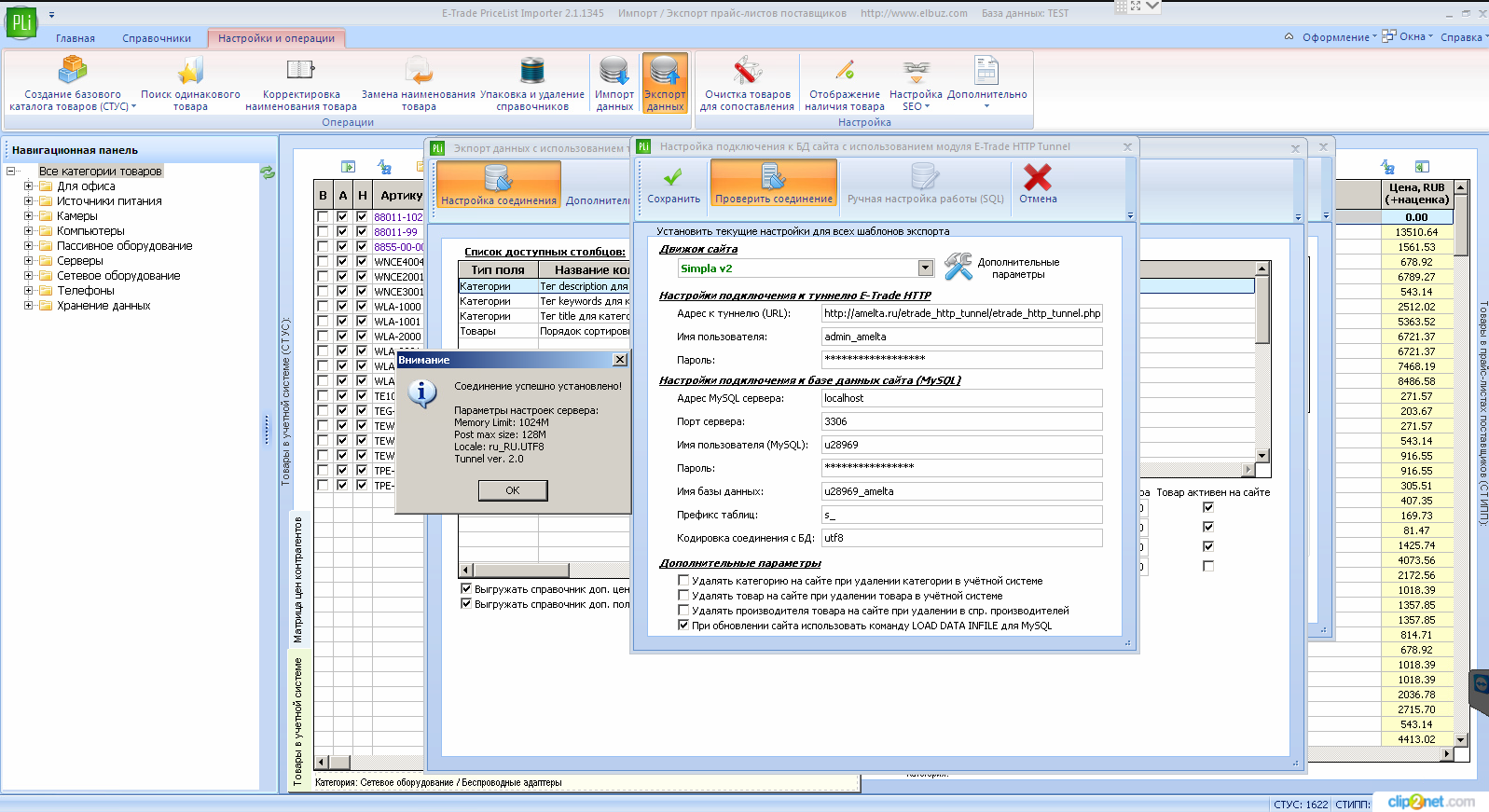The height and width of the screenshot is (812, 1489).
Task: Open the Справка menu
Action: (x=1463, y=37)
